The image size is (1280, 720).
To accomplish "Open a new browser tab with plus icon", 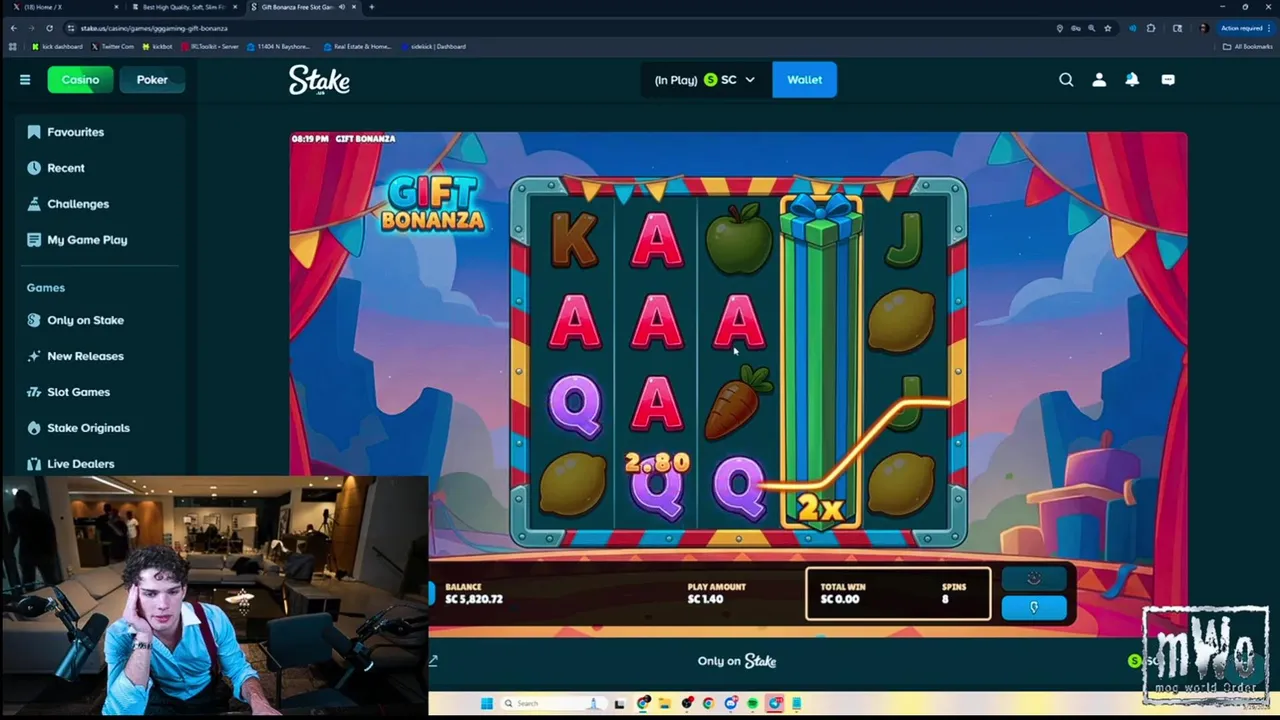I will tap(371, 7).
